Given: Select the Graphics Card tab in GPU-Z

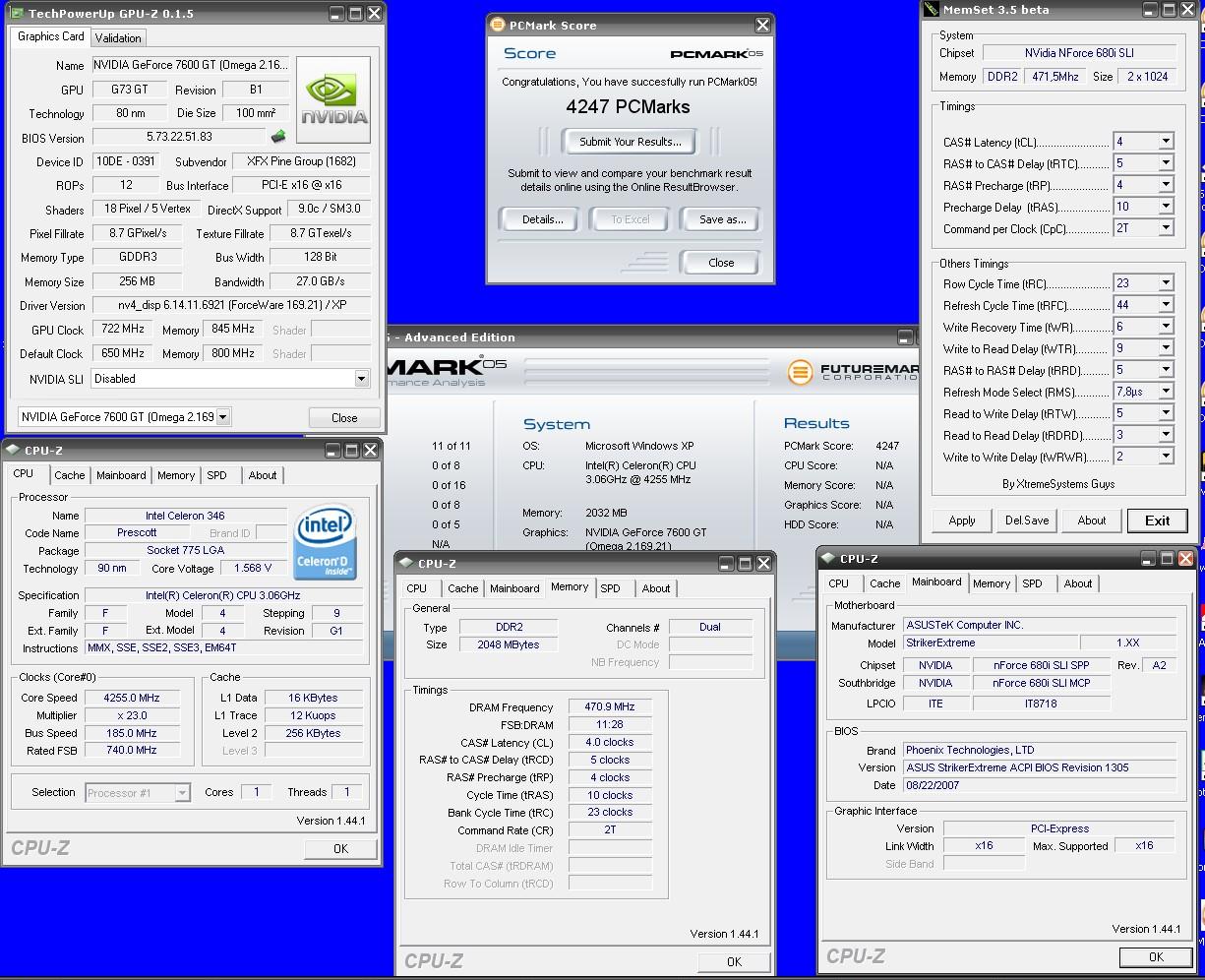Looking at the screenshot, I should pyautogui.click(x=51, y=36).
